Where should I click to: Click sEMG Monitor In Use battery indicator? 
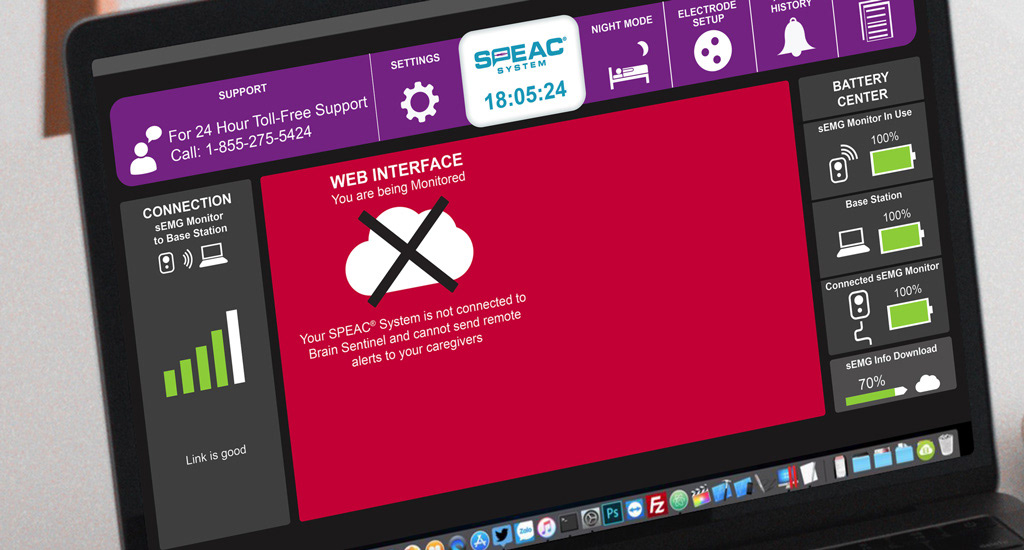[893, 160]
